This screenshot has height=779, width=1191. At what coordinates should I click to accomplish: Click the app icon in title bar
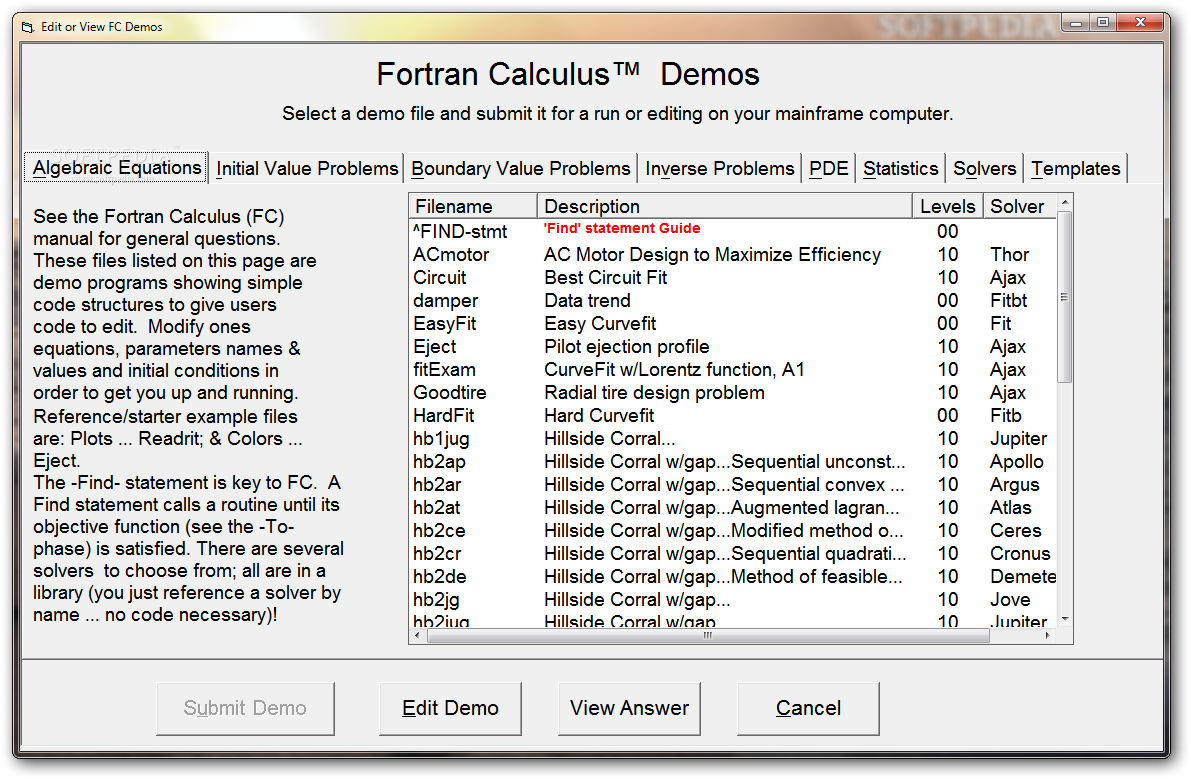pos(28,27)
